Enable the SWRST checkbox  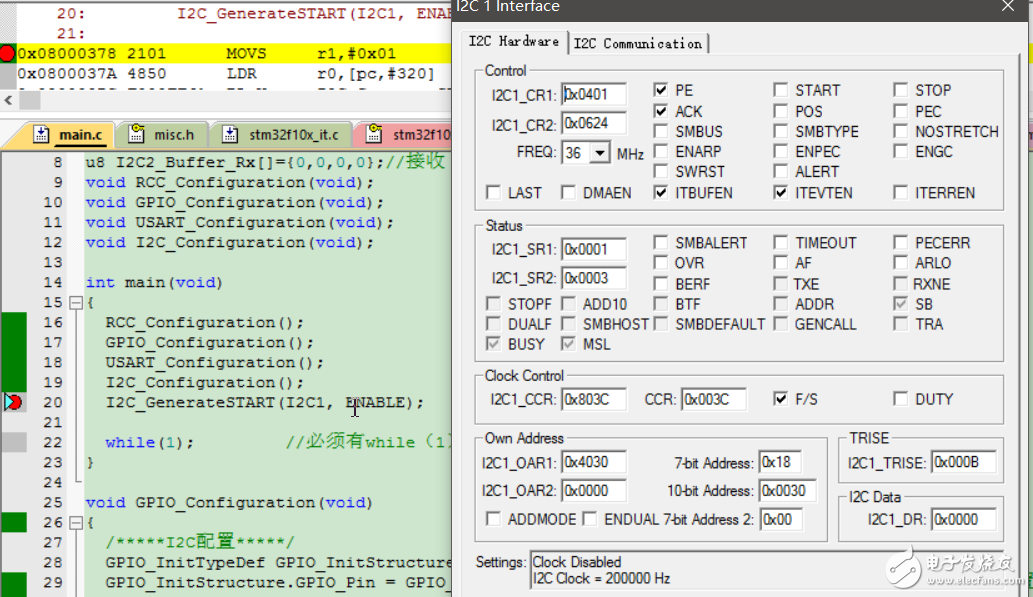661,171
